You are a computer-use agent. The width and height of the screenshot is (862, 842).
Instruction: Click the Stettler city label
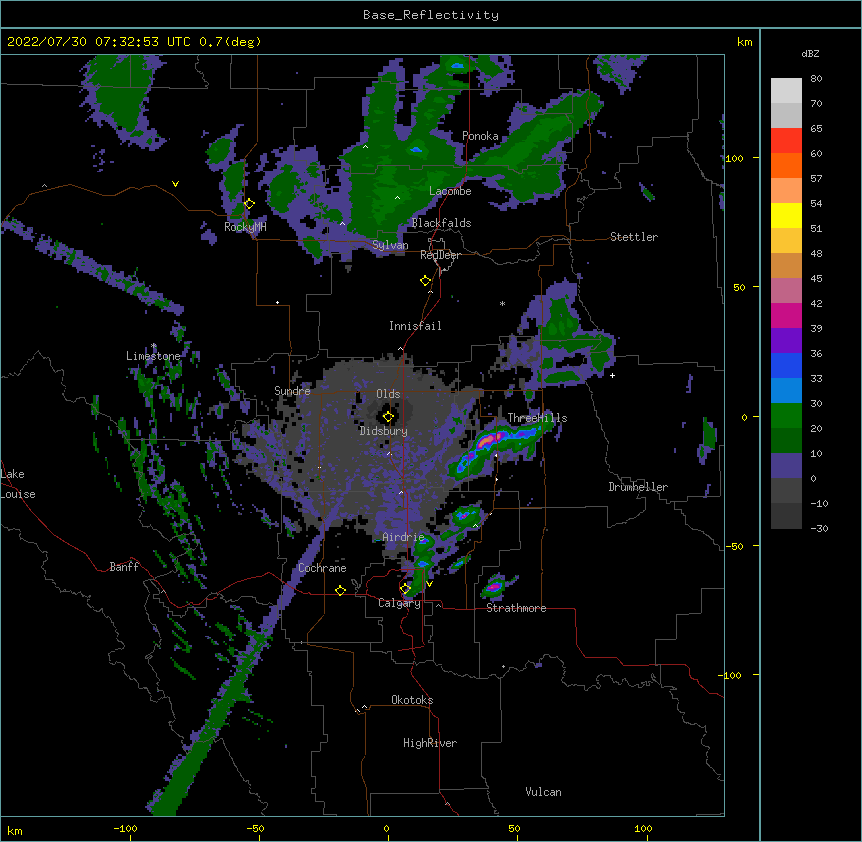click(634, 237)
